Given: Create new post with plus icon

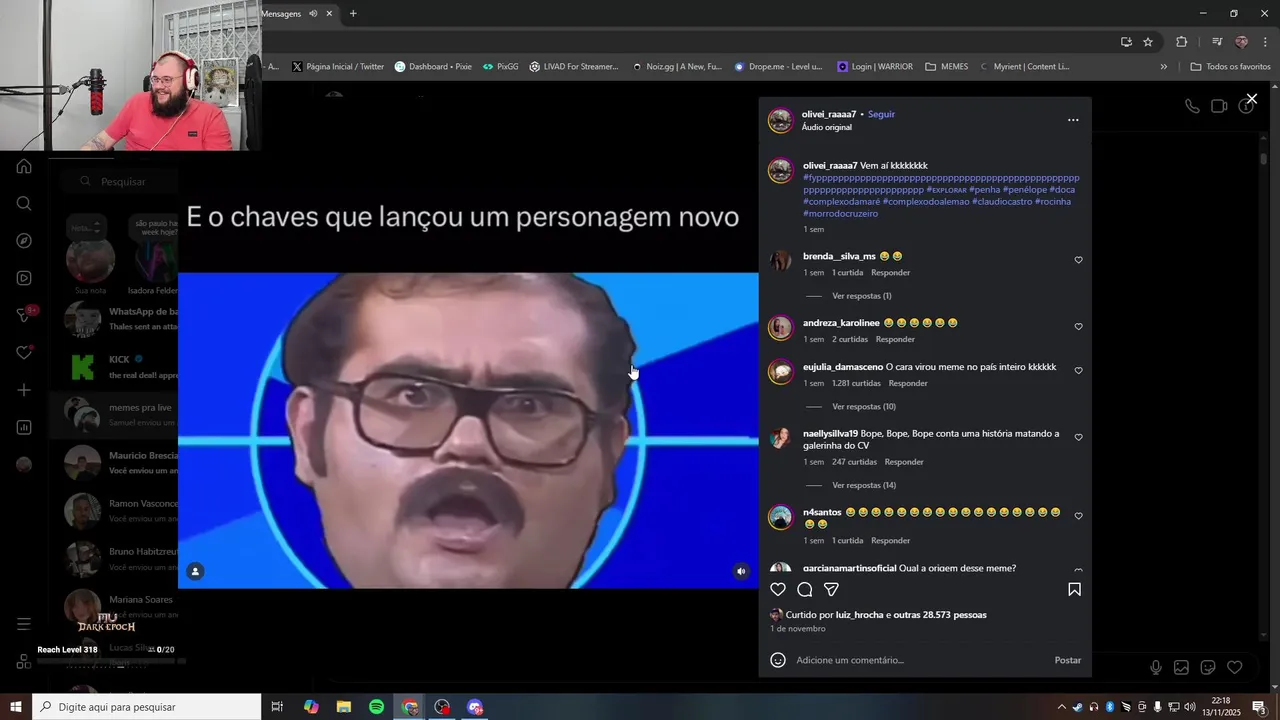Looking at the screenshot, I should click(24, 390).
